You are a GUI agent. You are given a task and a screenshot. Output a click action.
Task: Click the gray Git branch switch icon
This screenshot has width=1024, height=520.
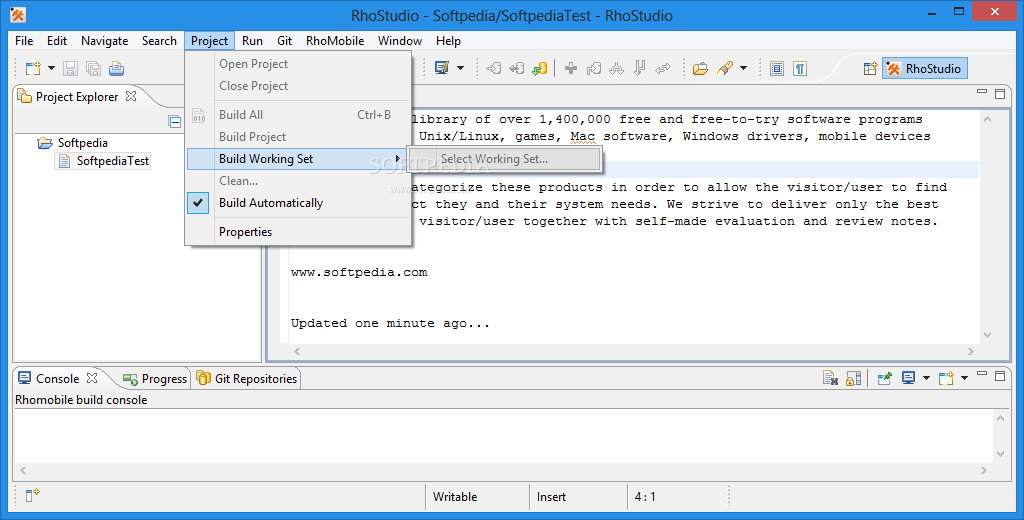(x=594, y=68)
